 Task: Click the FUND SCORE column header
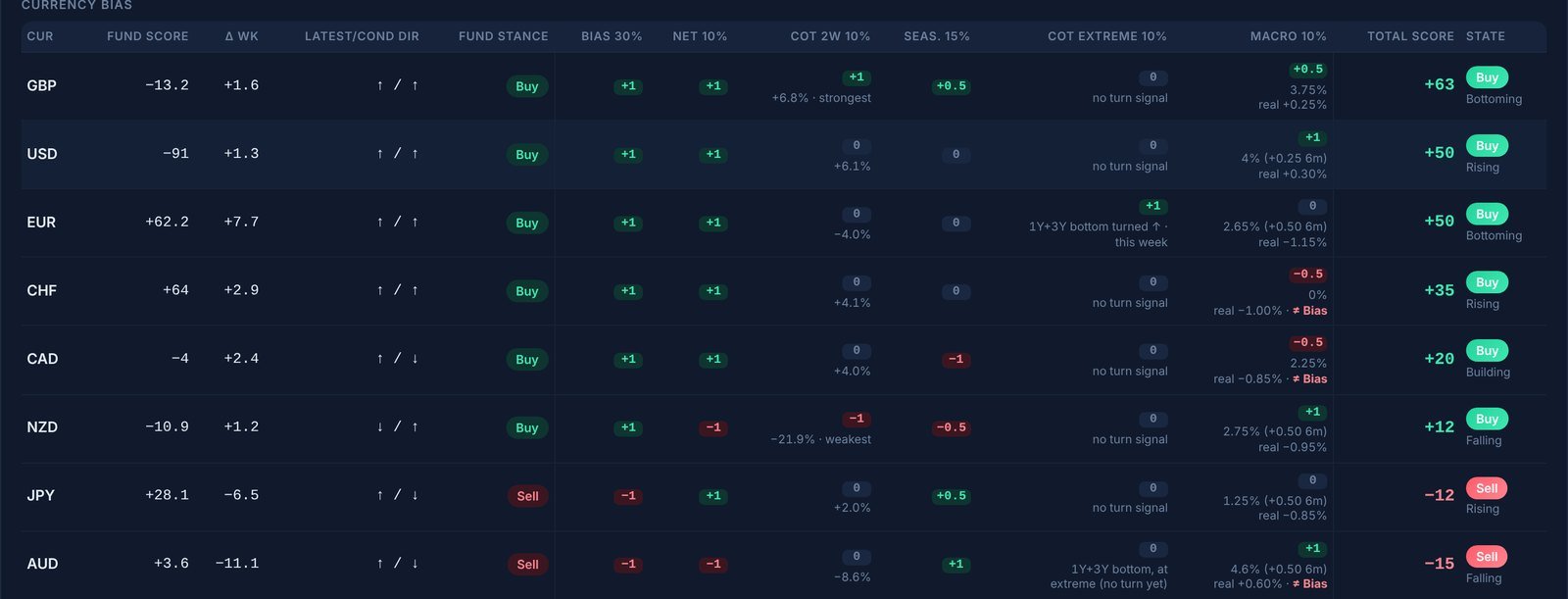coord(148,36)
